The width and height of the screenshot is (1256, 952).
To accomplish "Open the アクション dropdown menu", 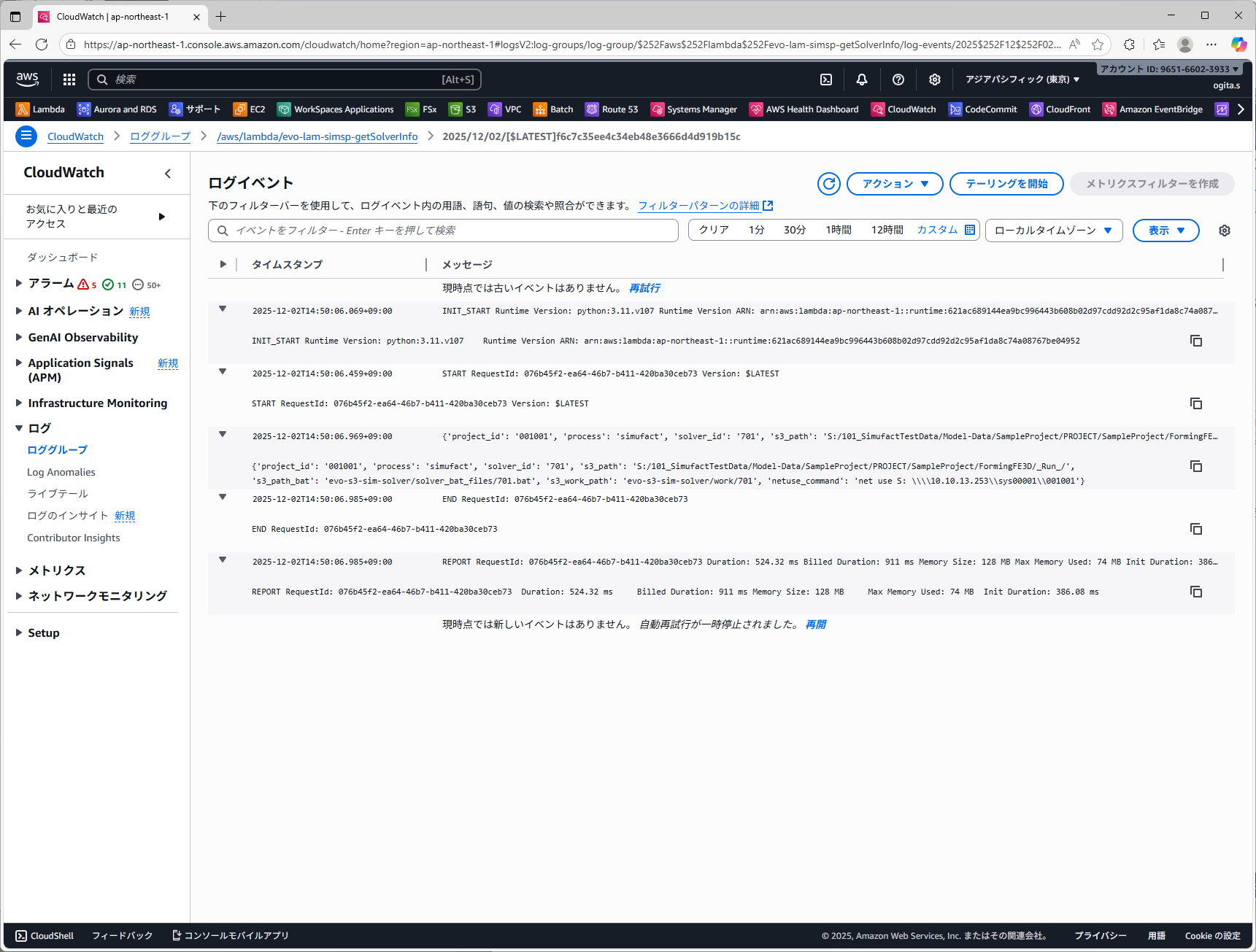I will (x=895, y=184).
